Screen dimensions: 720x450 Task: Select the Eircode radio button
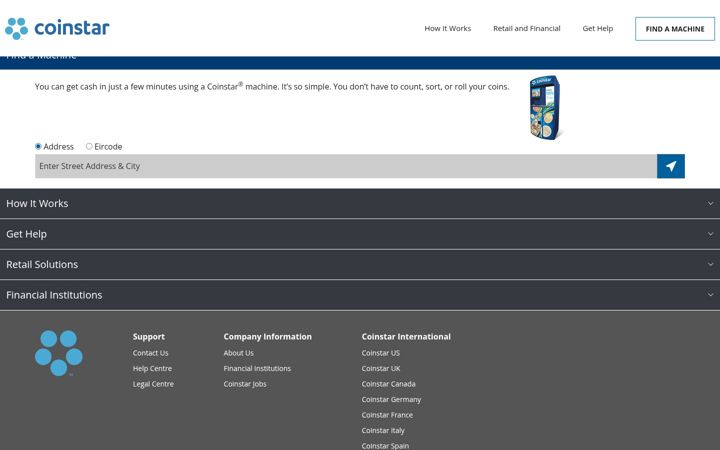(x=89, y=146)
